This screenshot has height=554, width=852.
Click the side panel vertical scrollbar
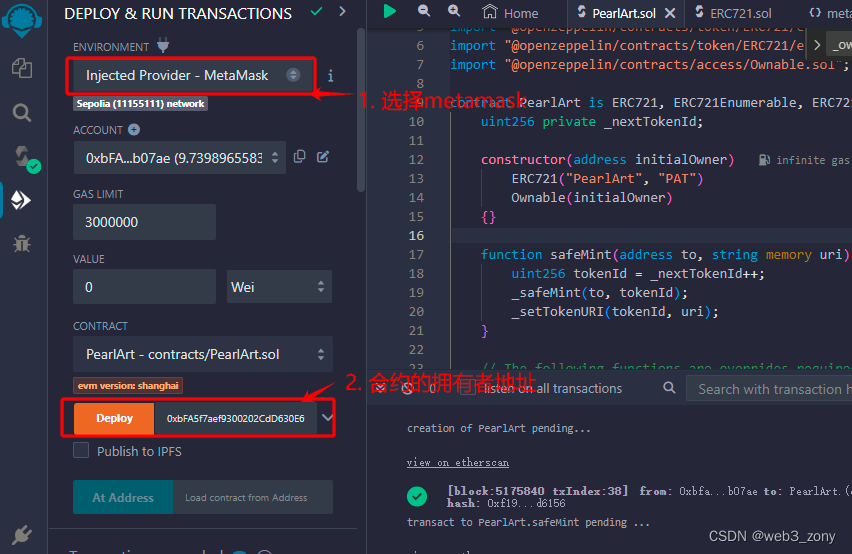click(361, 109)
